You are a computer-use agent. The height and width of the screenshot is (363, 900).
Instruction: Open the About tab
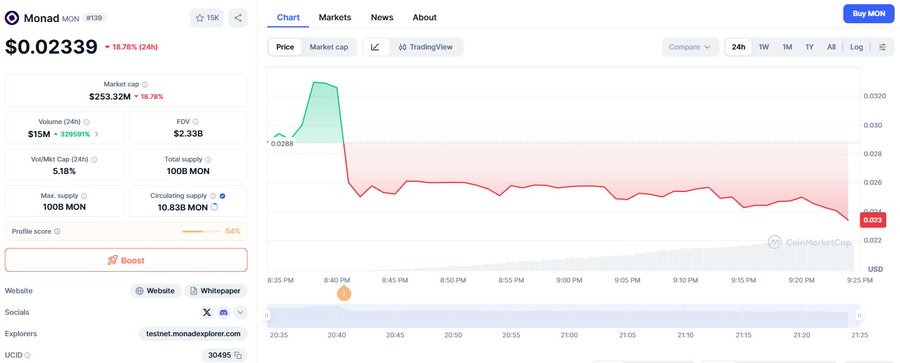tap(425, 17)
